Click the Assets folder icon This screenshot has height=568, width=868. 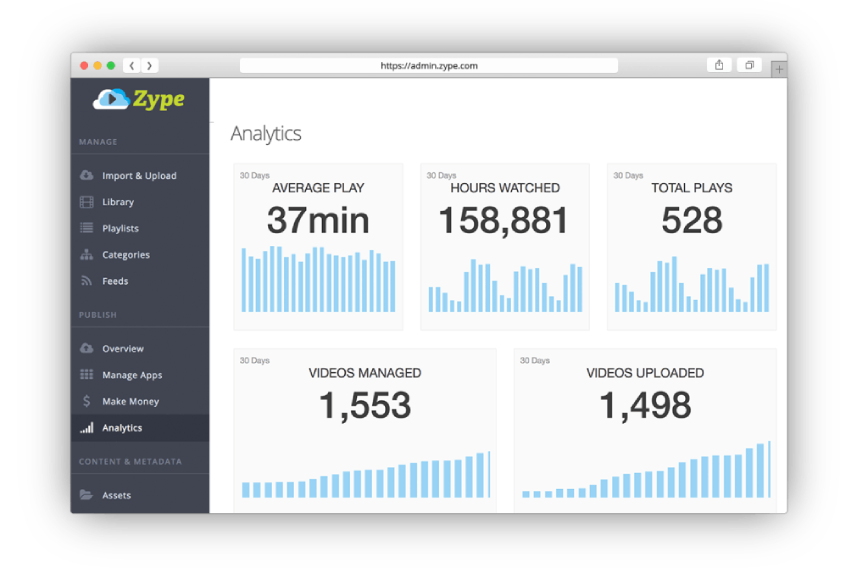click(x=87, y=495)
